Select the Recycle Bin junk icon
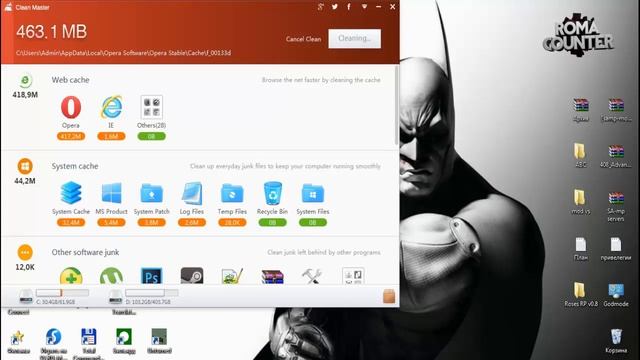The height and width of the screenshot is (360, 640). point(272,193)
